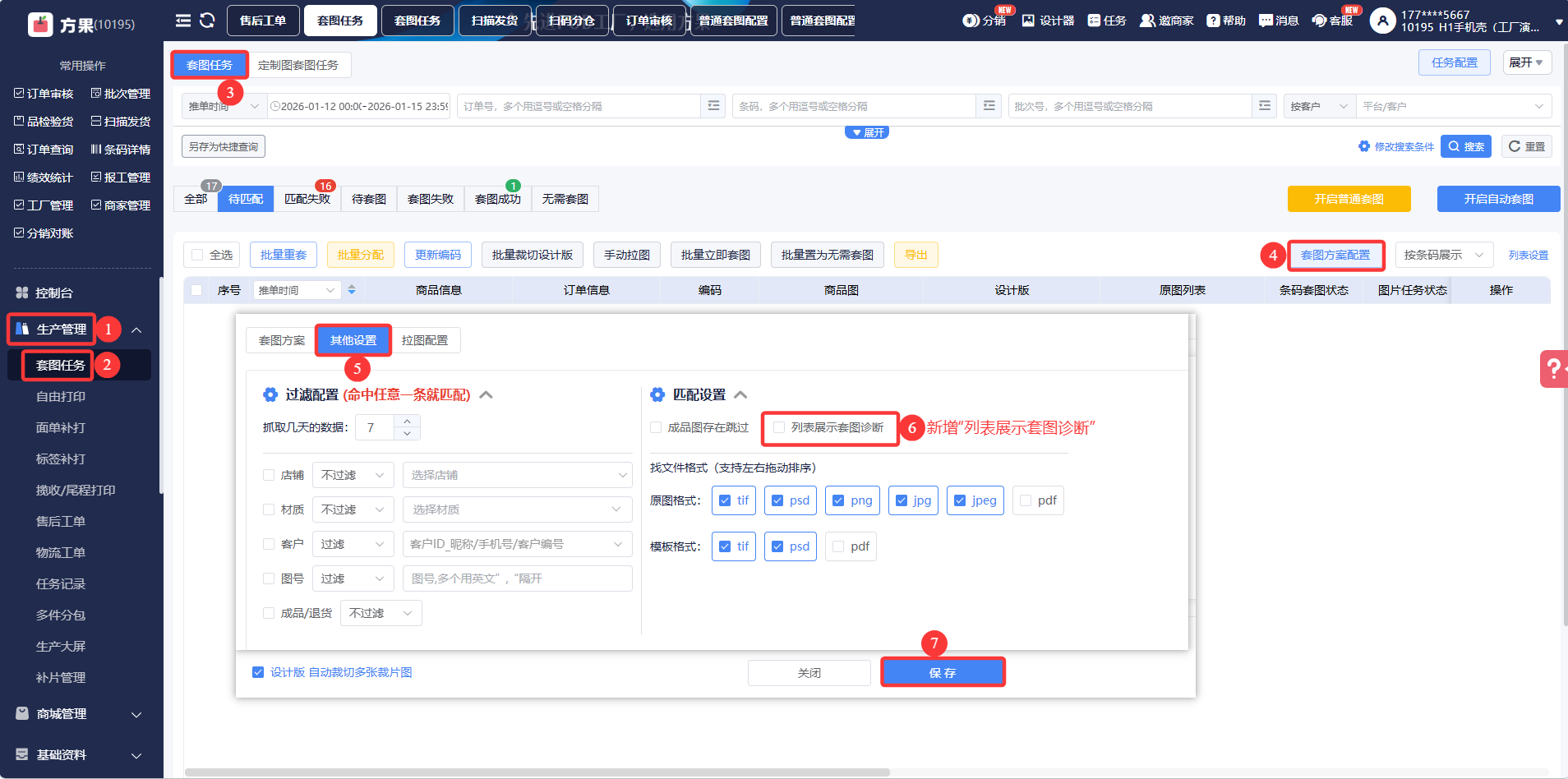Click the 客服 customer service icon
Viewport: 1568px width, 779px height.
click(1320, 21)
